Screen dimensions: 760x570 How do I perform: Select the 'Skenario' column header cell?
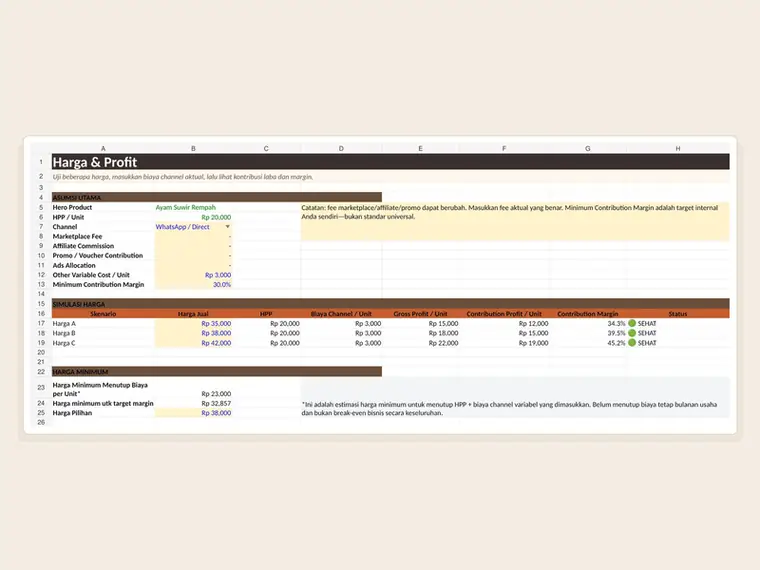(x=103, y=314)
